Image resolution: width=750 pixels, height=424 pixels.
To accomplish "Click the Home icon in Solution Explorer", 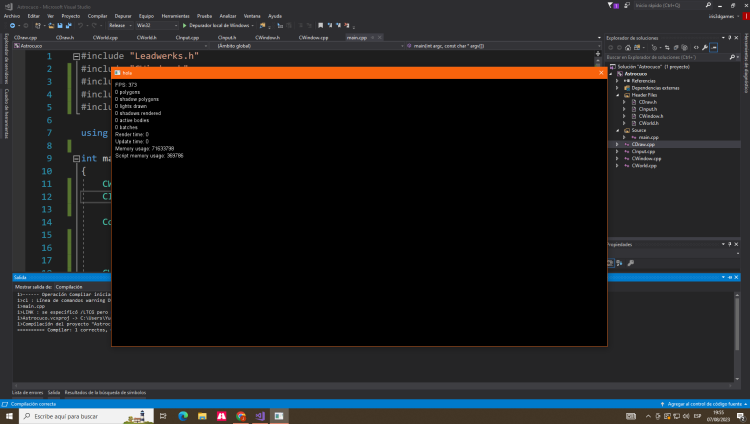I will click(628, 47).
